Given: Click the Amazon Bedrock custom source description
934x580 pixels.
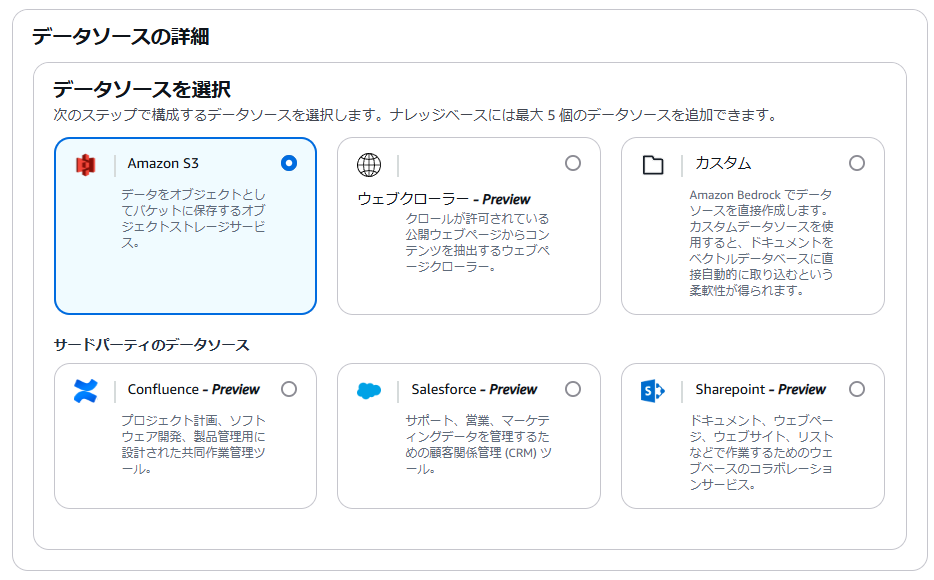Looking at the screenshot, I should (x=761, y=242).
